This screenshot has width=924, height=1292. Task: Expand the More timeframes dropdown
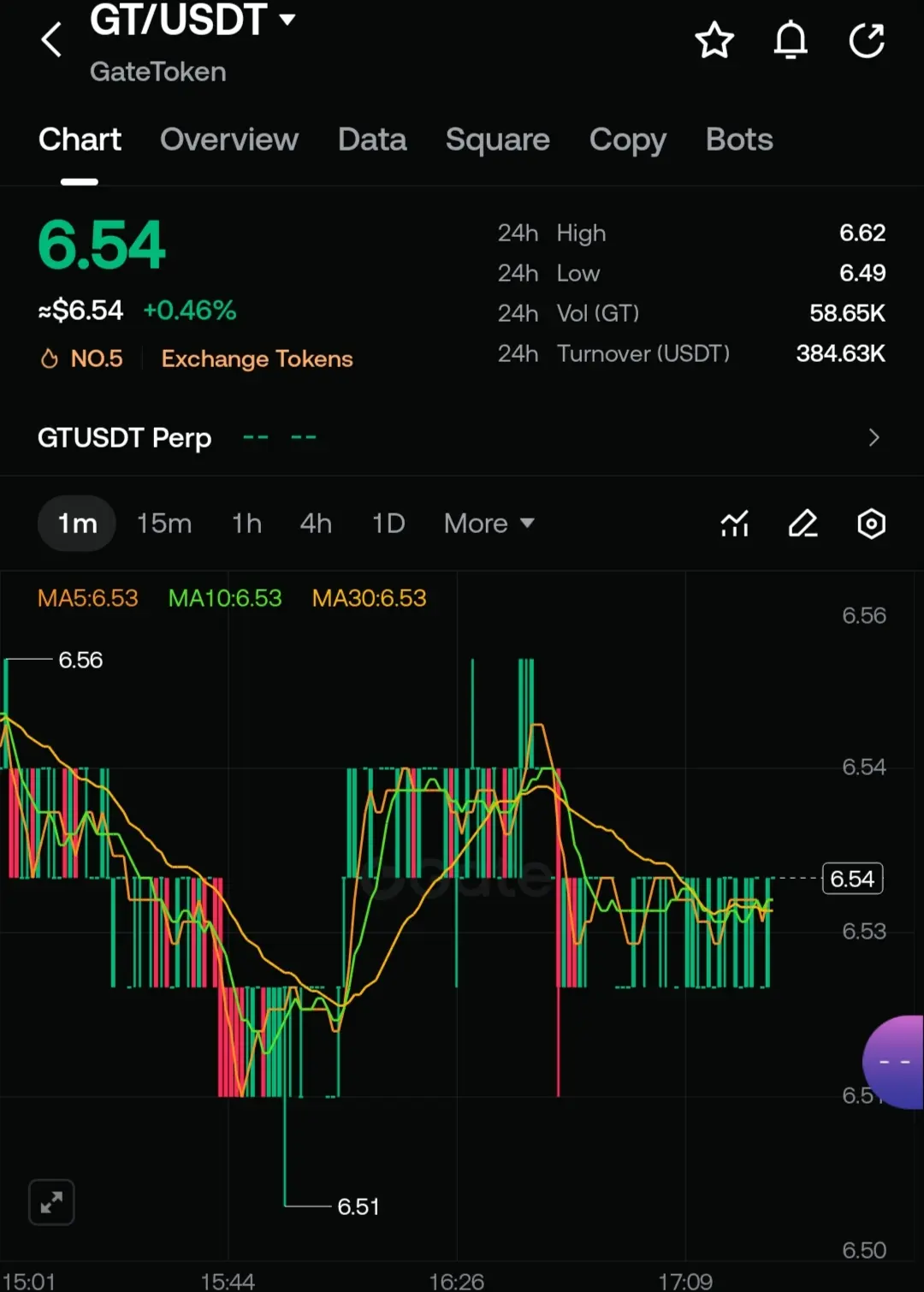[x=489, y=524]
